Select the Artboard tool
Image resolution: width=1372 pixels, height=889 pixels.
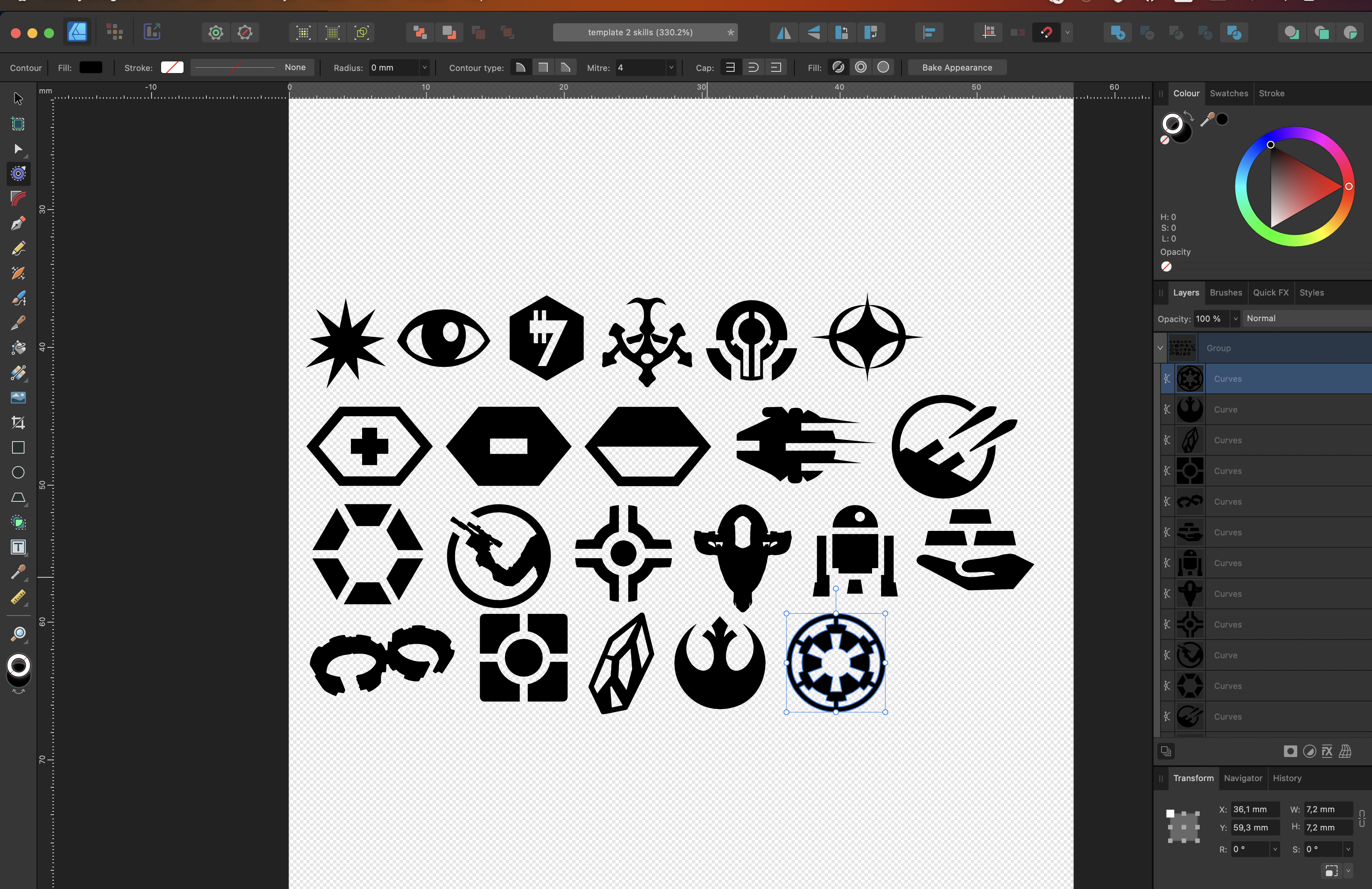[18, 124]
